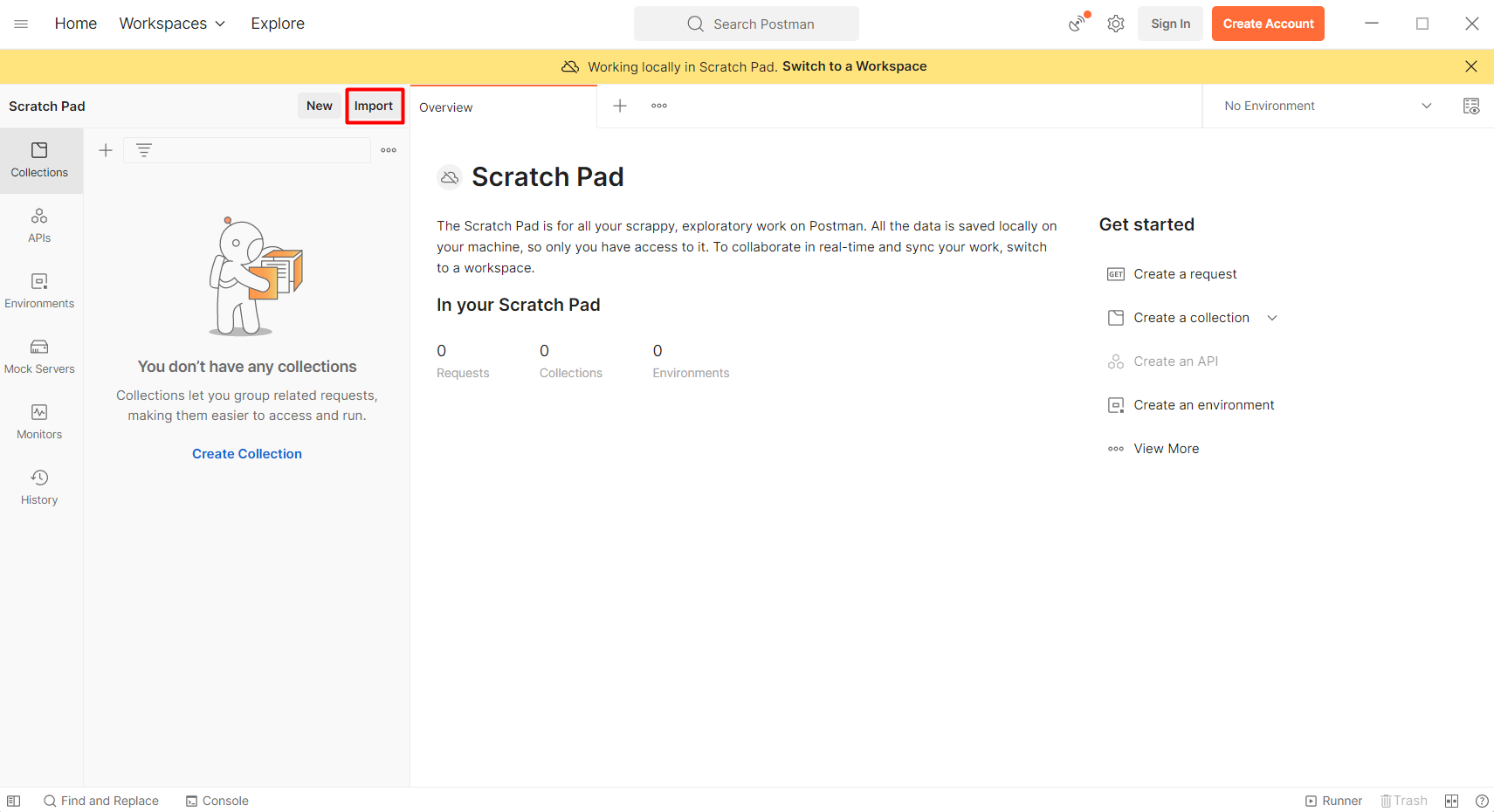Click the Search Postman field

(747, 24)
